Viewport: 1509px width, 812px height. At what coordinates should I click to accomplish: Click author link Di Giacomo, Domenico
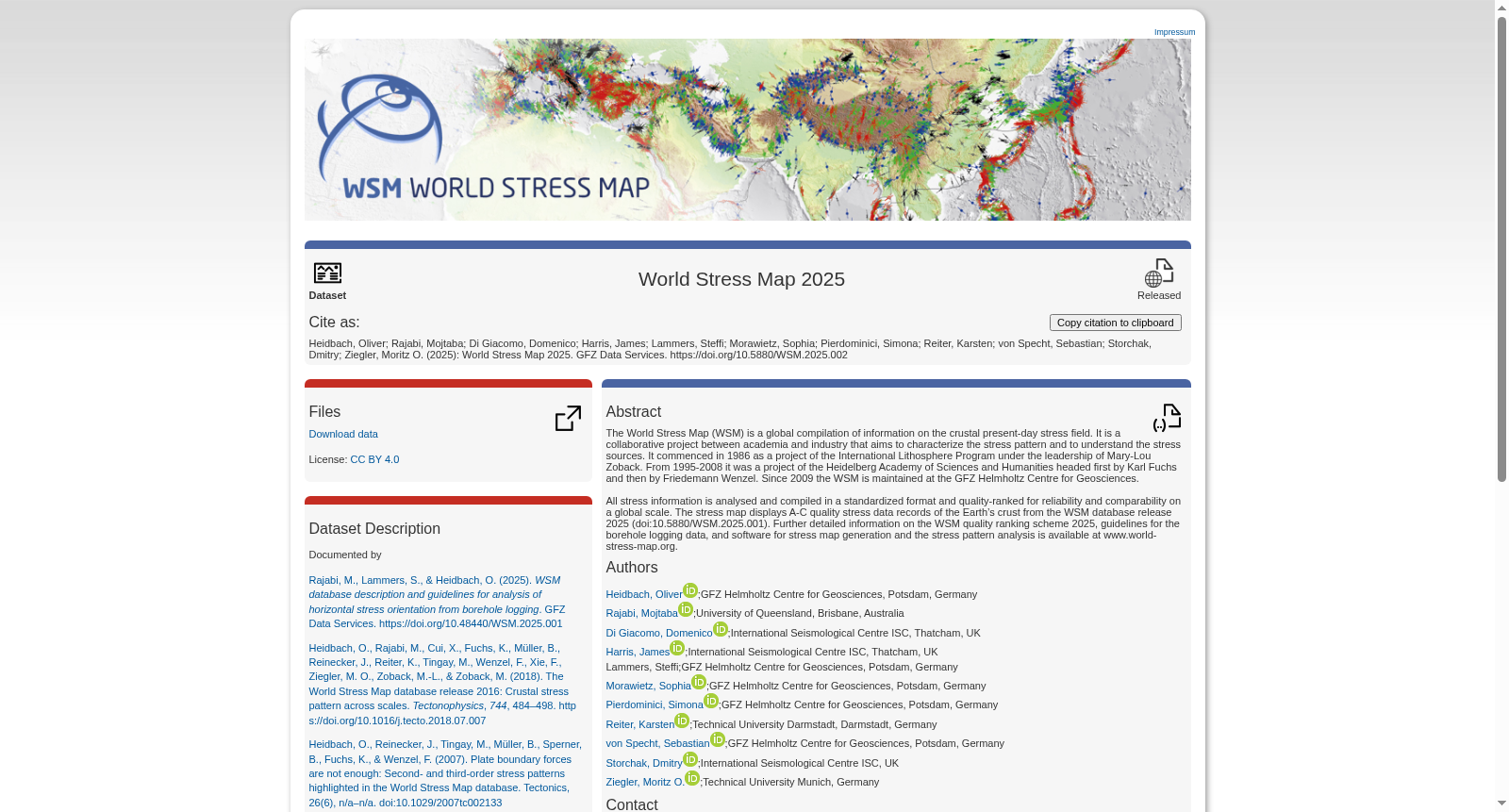coord(659,633)
